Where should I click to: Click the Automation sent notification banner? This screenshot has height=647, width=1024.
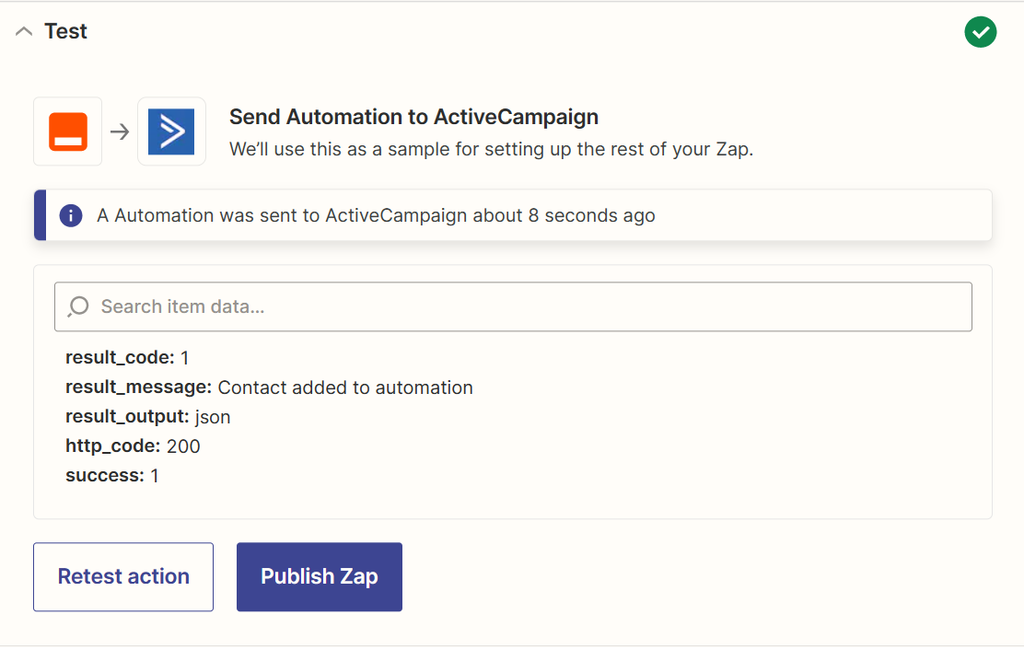pos(512,215)
